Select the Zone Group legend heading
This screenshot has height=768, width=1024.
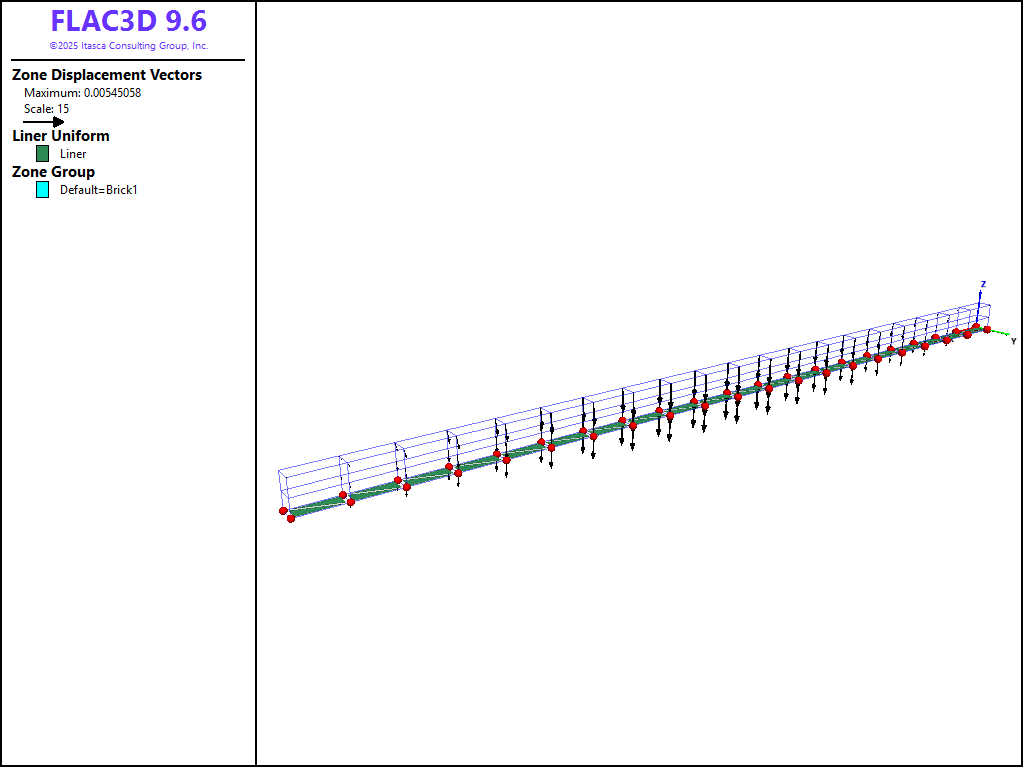pyautogui.click(x=53, y=172)
